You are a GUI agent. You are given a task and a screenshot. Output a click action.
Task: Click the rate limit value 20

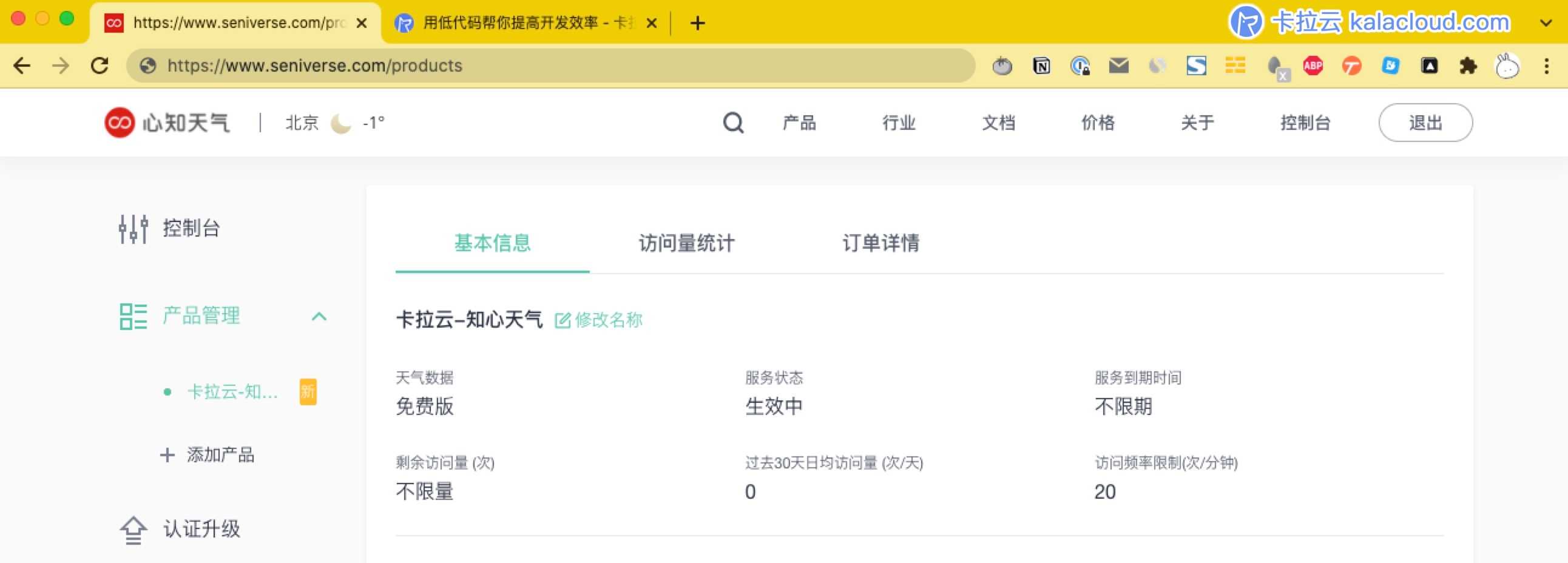click(1105, 492)
